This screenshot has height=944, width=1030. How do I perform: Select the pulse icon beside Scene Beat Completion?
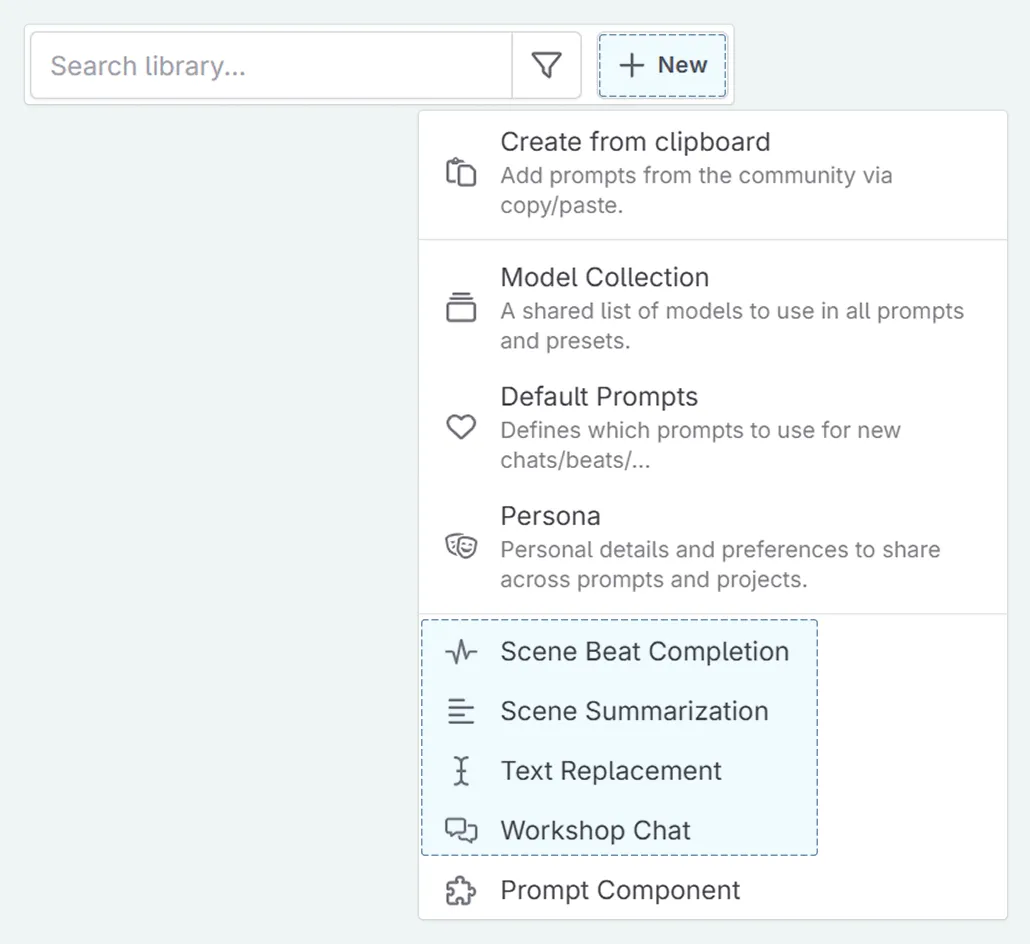pos(460,651)
